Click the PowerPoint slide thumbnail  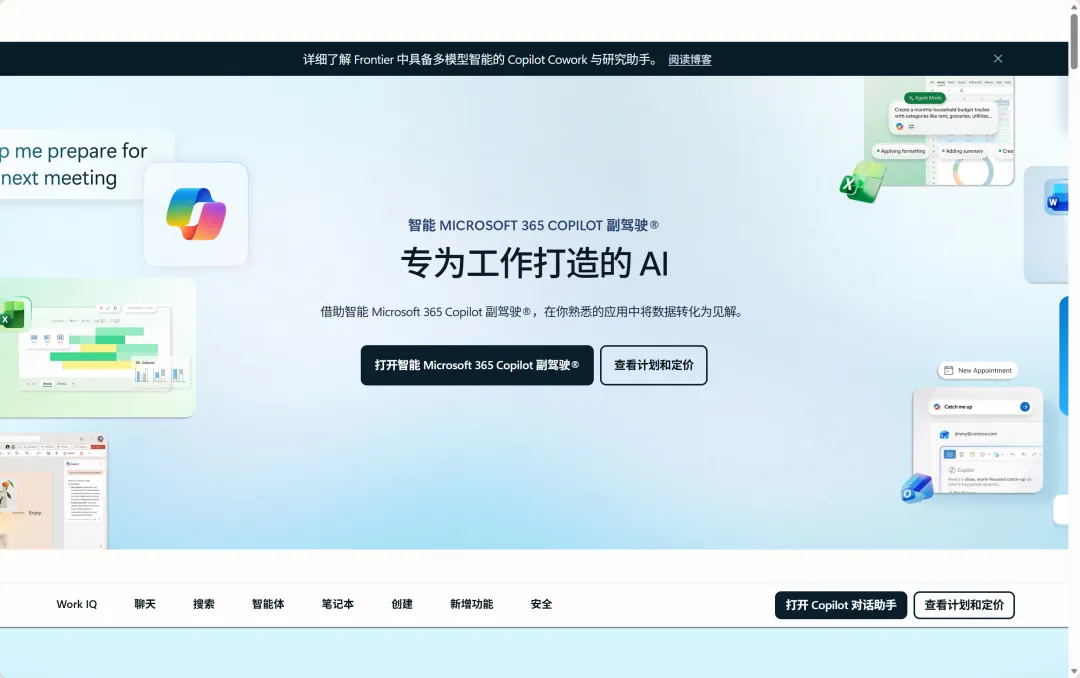pos(54,491)
